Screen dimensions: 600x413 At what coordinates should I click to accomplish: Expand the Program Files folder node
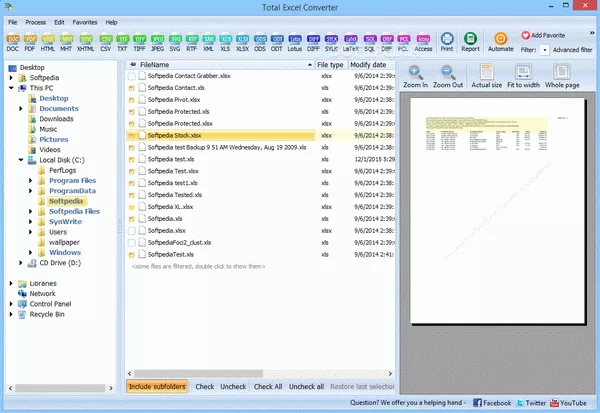click(x=31, y=182)
